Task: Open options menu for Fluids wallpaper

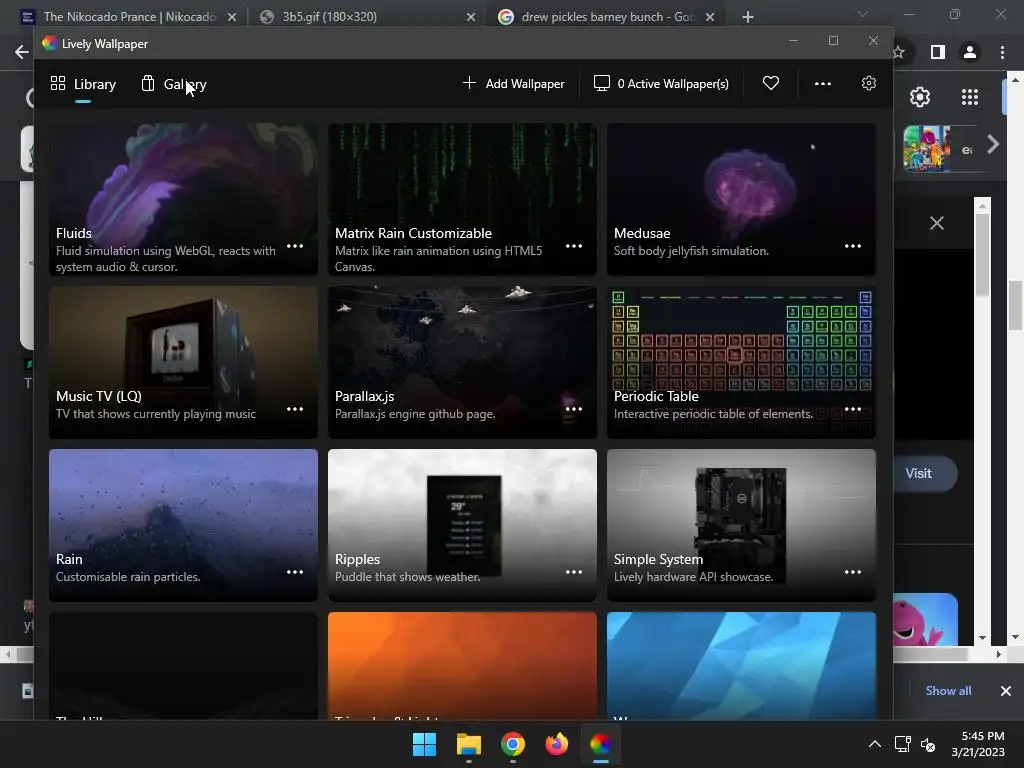Action: tap(295, 246)
